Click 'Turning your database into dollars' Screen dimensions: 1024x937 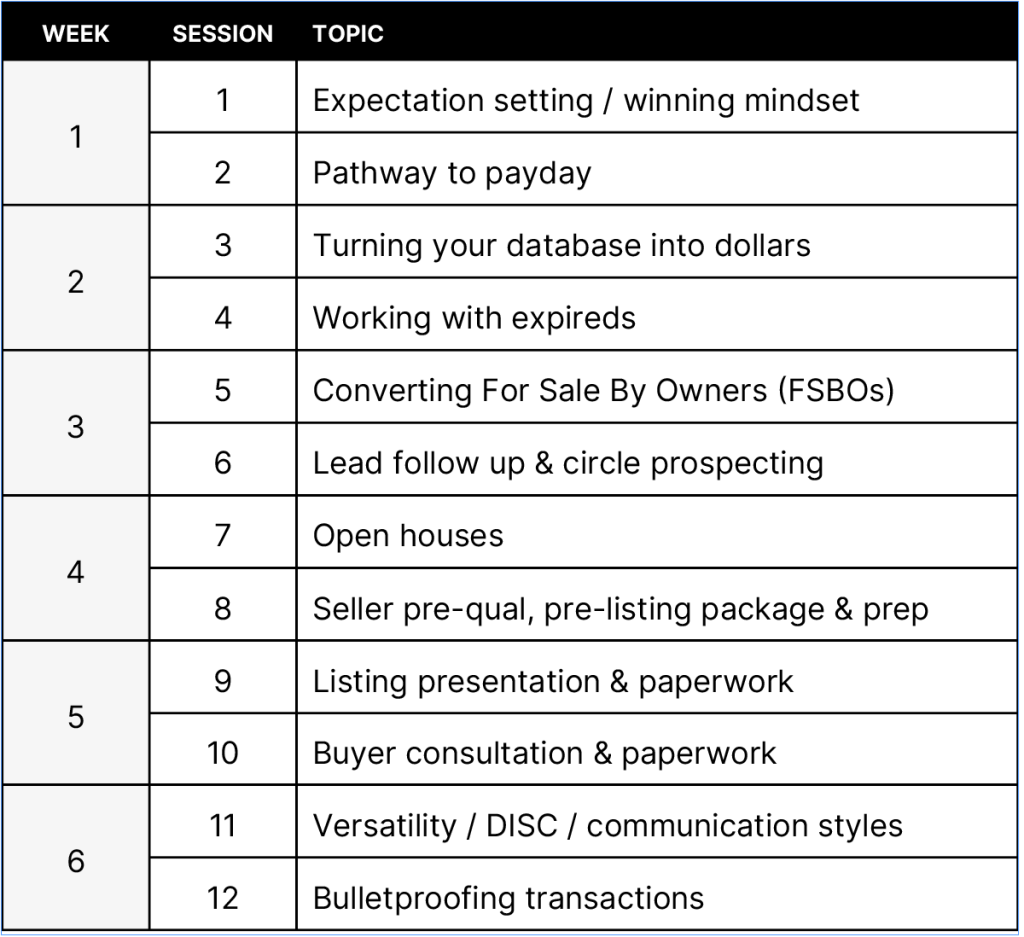point(561,245)
